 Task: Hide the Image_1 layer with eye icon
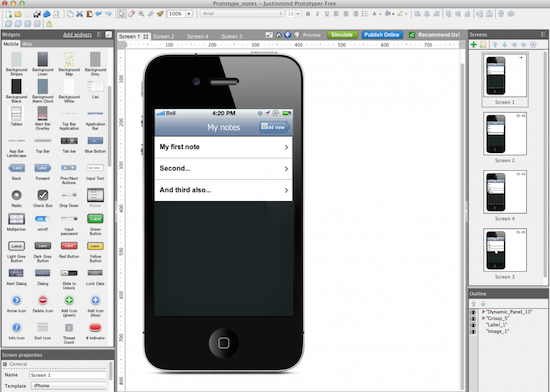[x=473, y=331]
